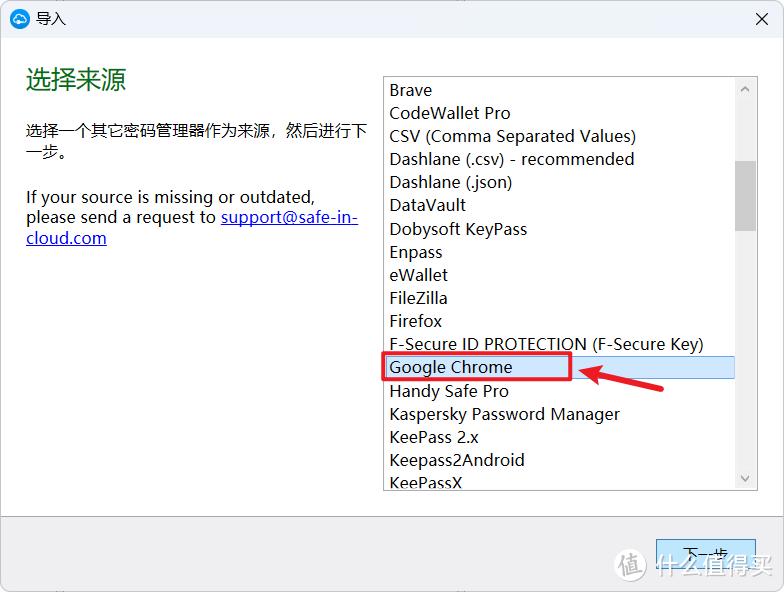Choose DataVault as the source
This screenshot has height=592, width=784.
click(428, 205)
